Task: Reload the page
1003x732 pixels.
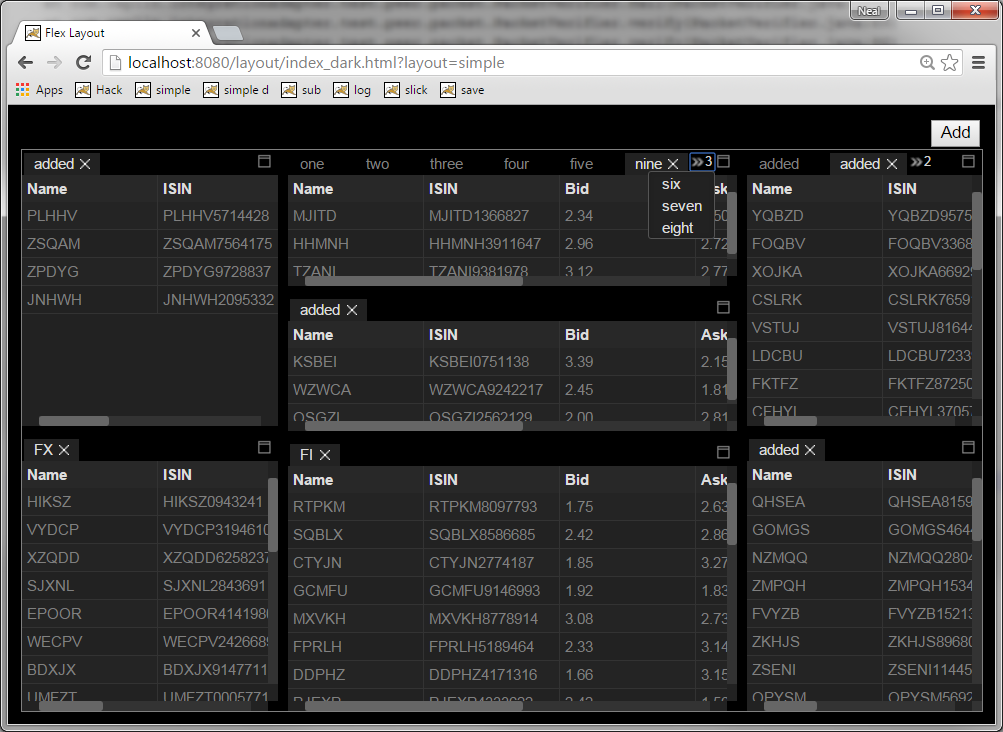Action: (x=83, y=63)
